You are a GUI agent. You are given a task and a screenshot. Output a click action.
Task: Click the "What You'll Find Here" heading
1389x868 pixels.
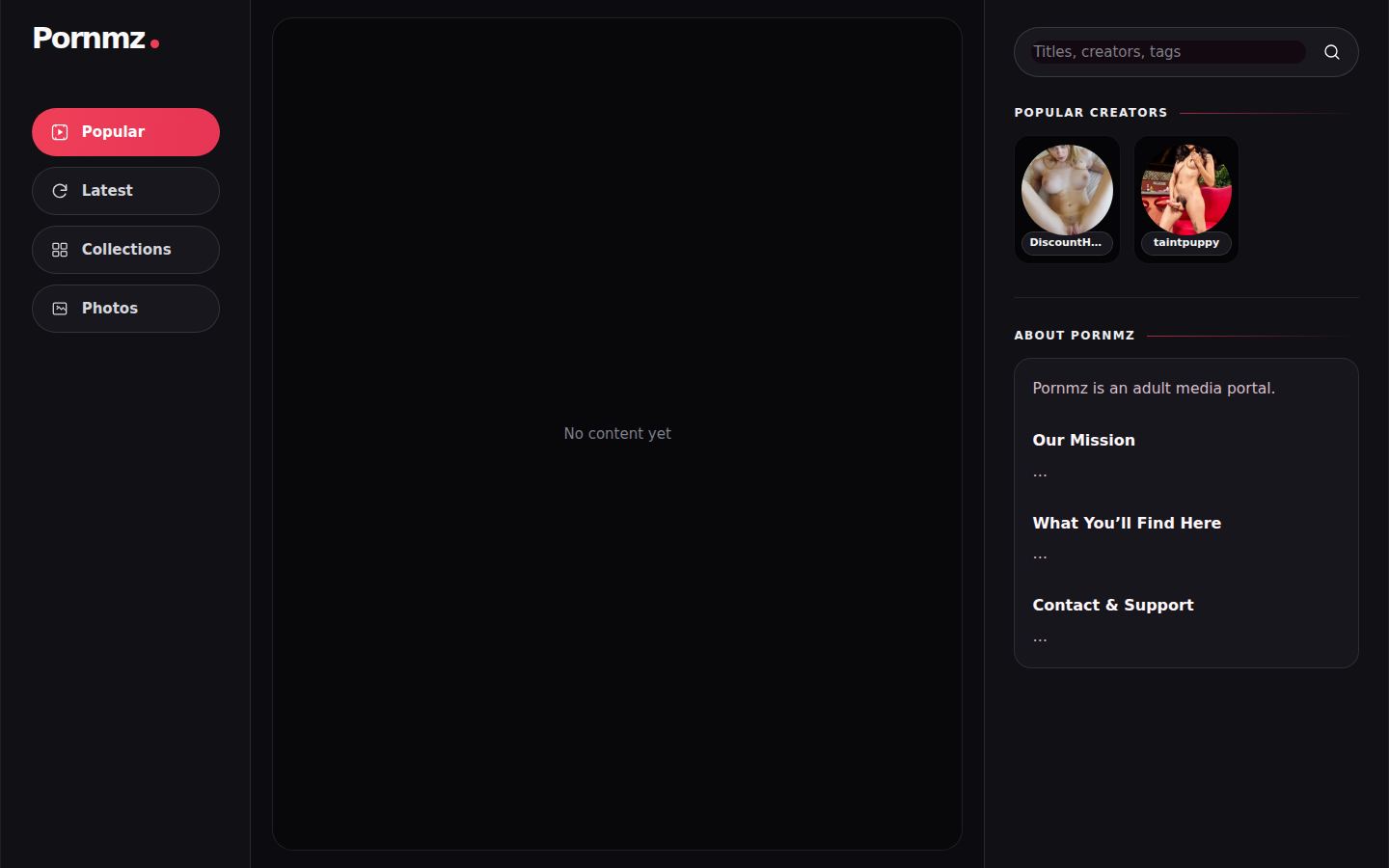(x=1127, y=523)
